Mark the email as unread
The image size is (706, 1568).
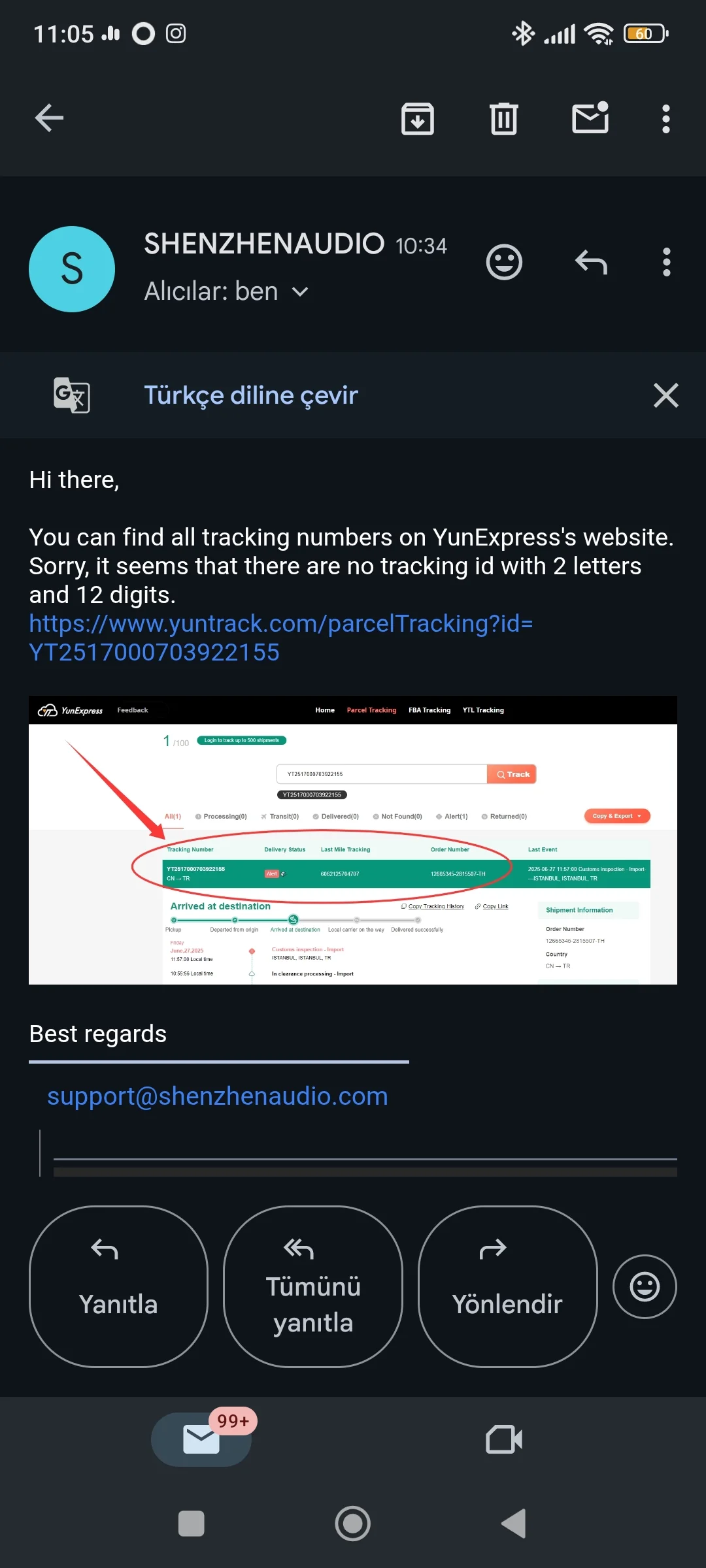(x=590, y=119)
